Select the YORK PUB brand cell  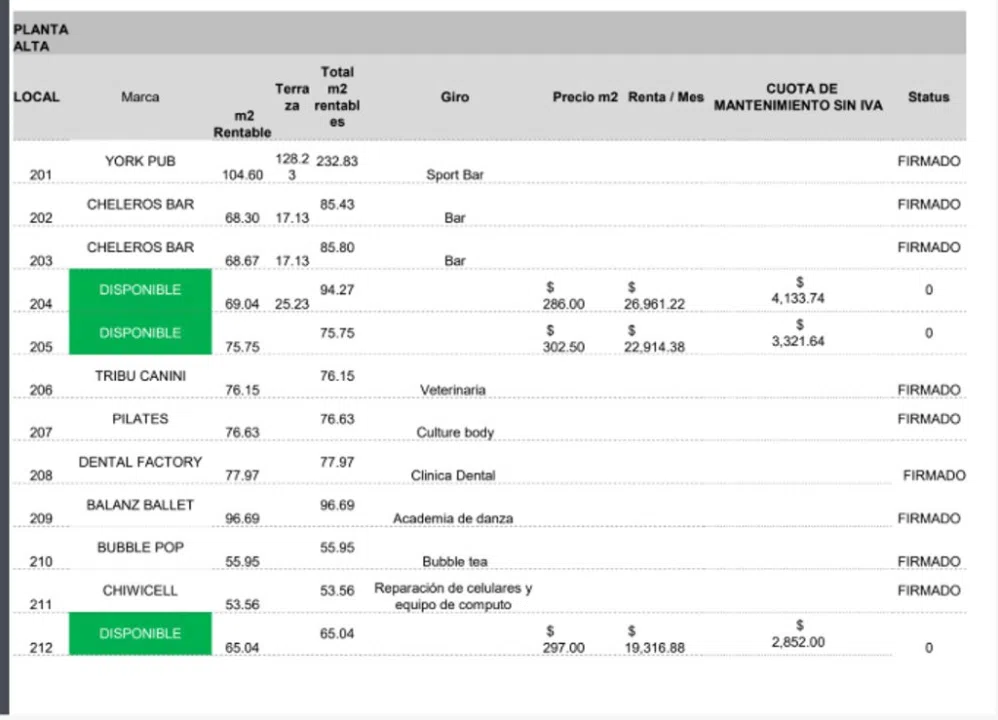140,161
